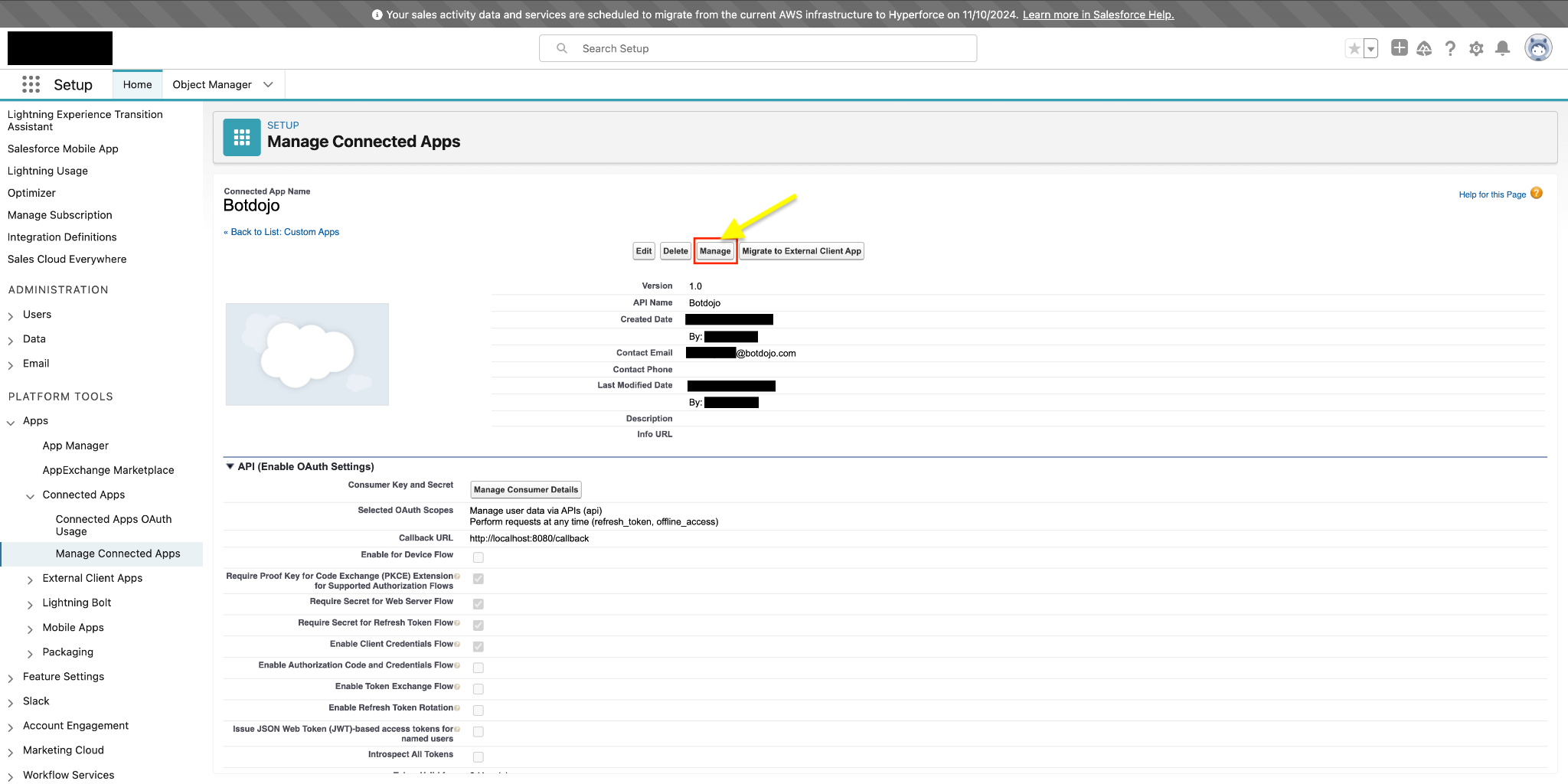Click Migrate to External Client App button

802,251
